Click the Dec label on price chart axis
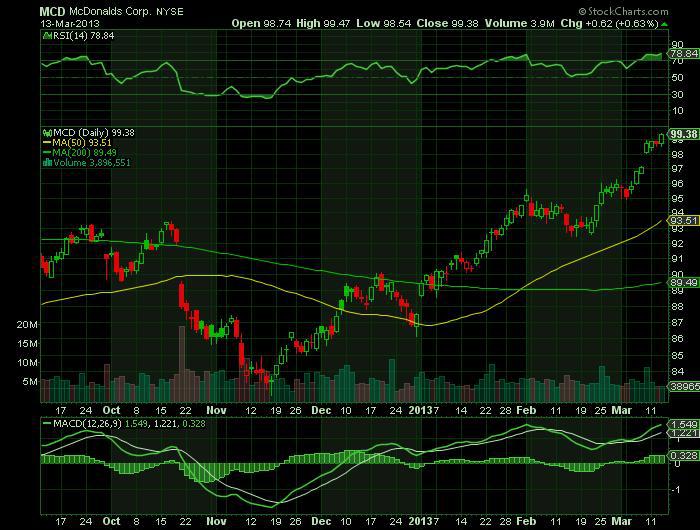This screenshot has width=700, height=530. click(x=321, y=410)
